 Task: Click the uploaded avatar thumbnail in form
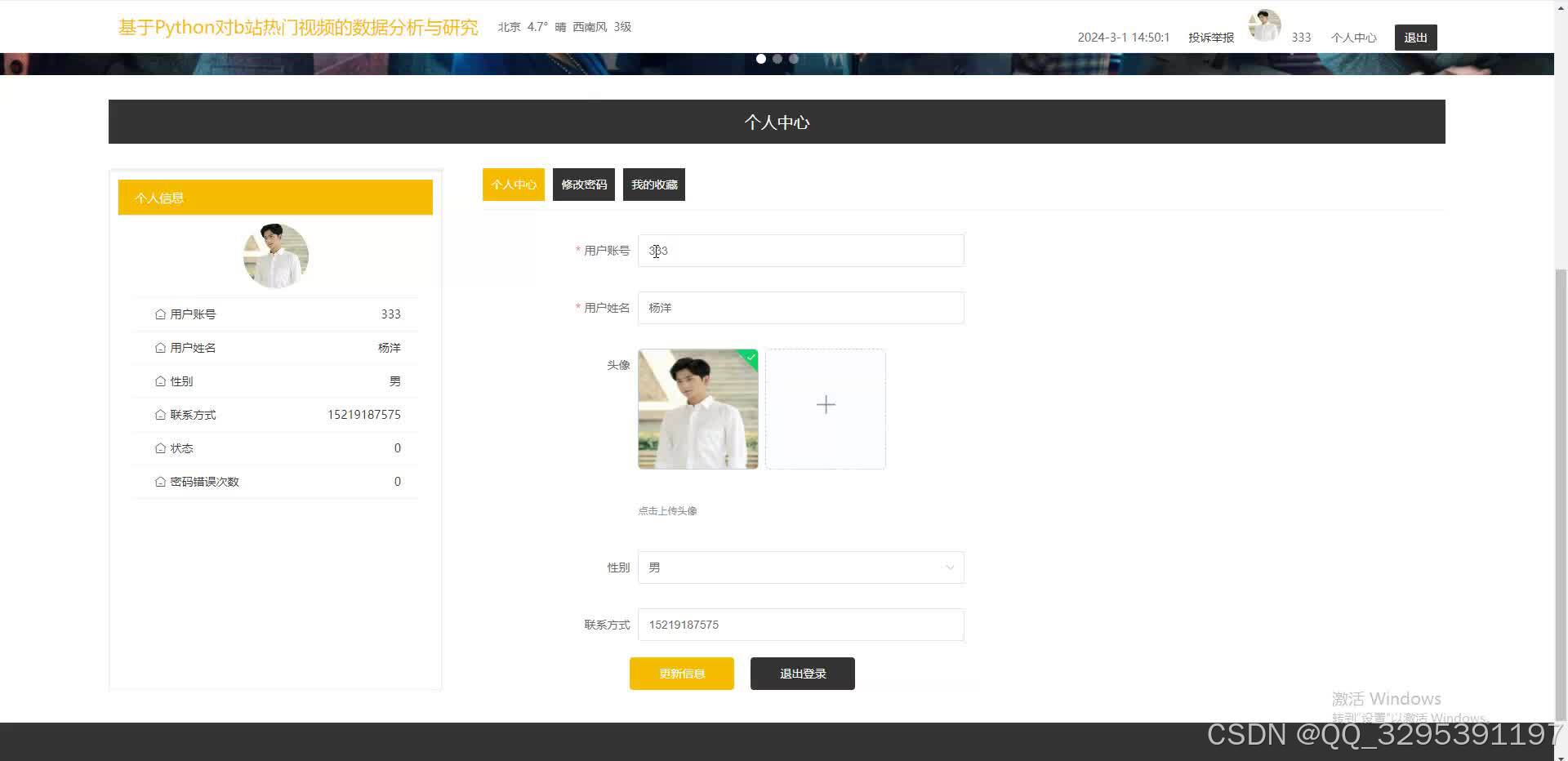[698, 409]
